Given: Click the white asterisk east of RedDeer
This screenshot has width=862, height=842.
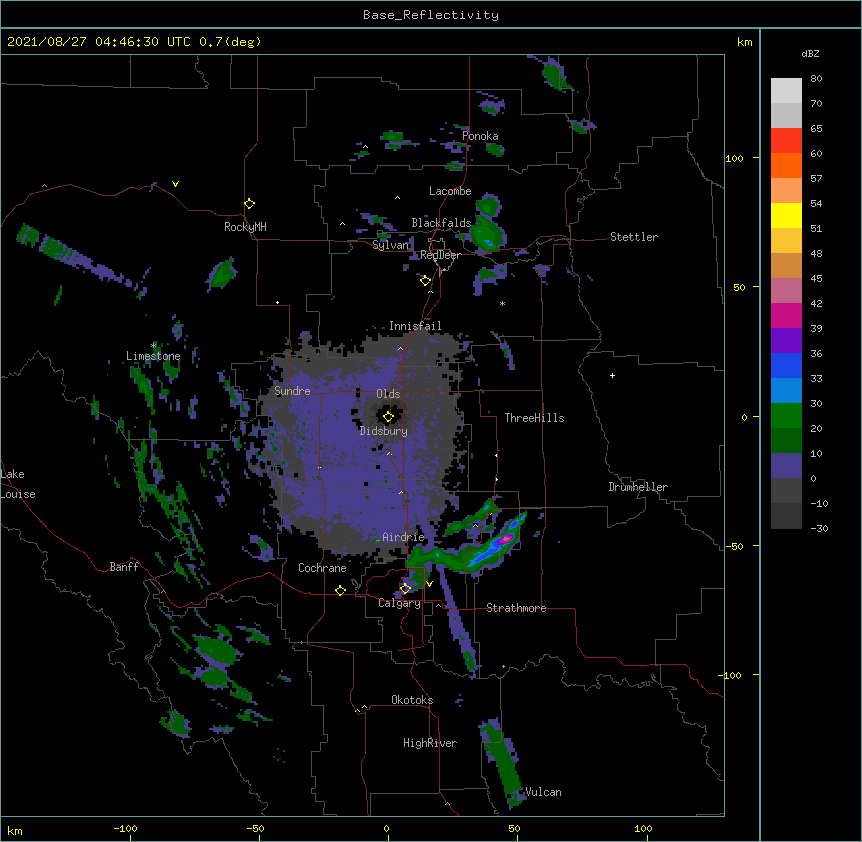Looking at the screenshot, I should (502, 303).
